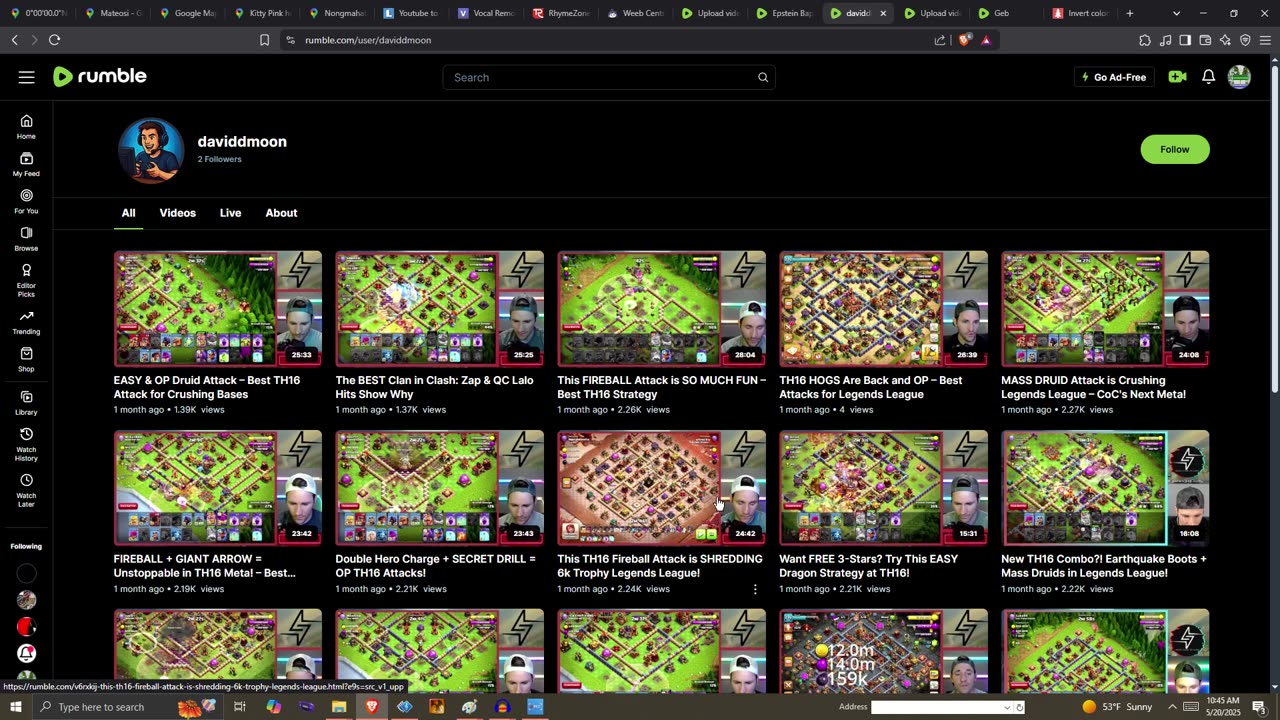1280x720 pixels.
Task: Open Shop in the sidebar
Action: [x=26, y=360]
